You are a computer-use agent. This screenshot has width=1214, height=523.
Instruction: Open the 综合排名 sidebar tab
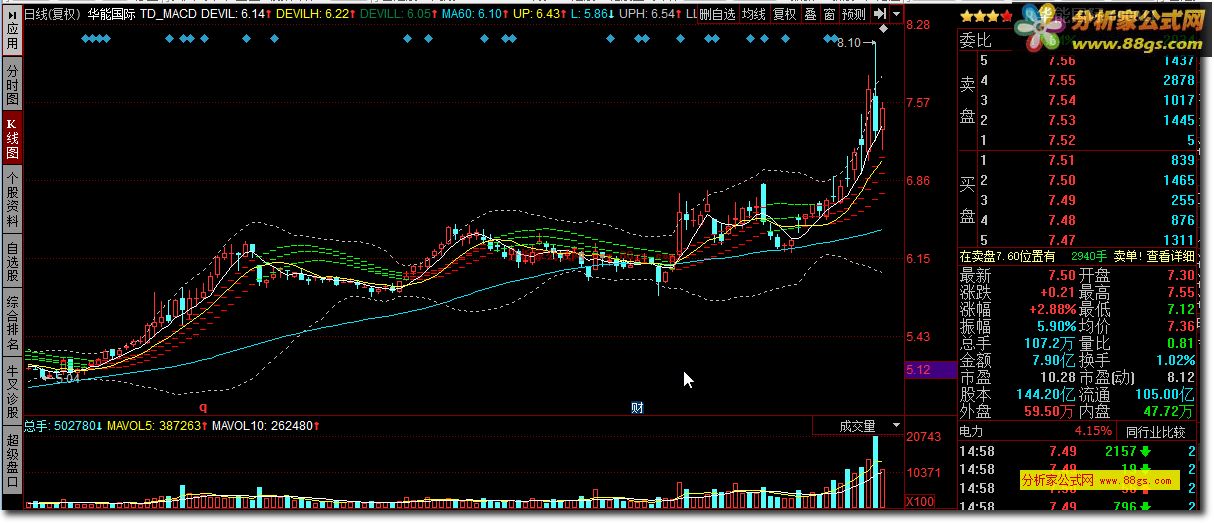(12, 323)
